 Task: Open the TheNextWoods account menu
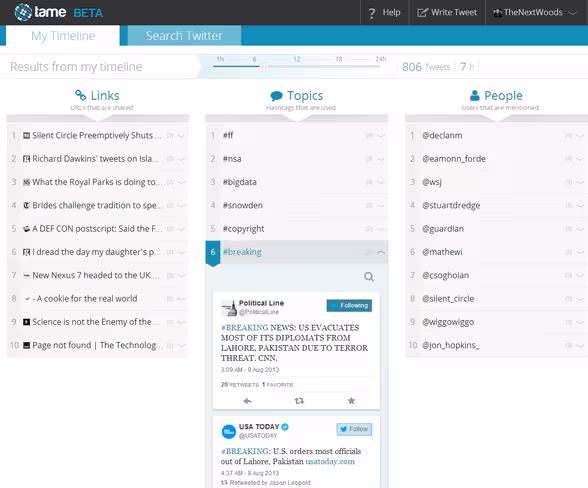pyautogui.click(x=537, y=13)
